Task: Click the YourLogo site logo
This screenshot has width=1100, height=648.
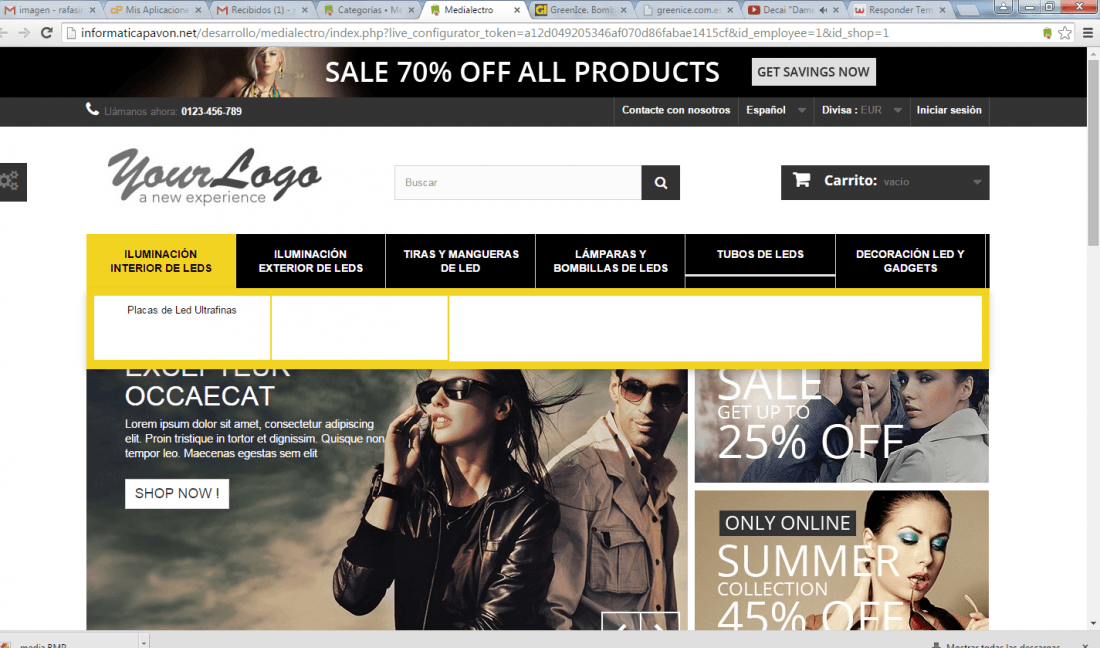Action: pyautogui.click(x=215, y=175)
